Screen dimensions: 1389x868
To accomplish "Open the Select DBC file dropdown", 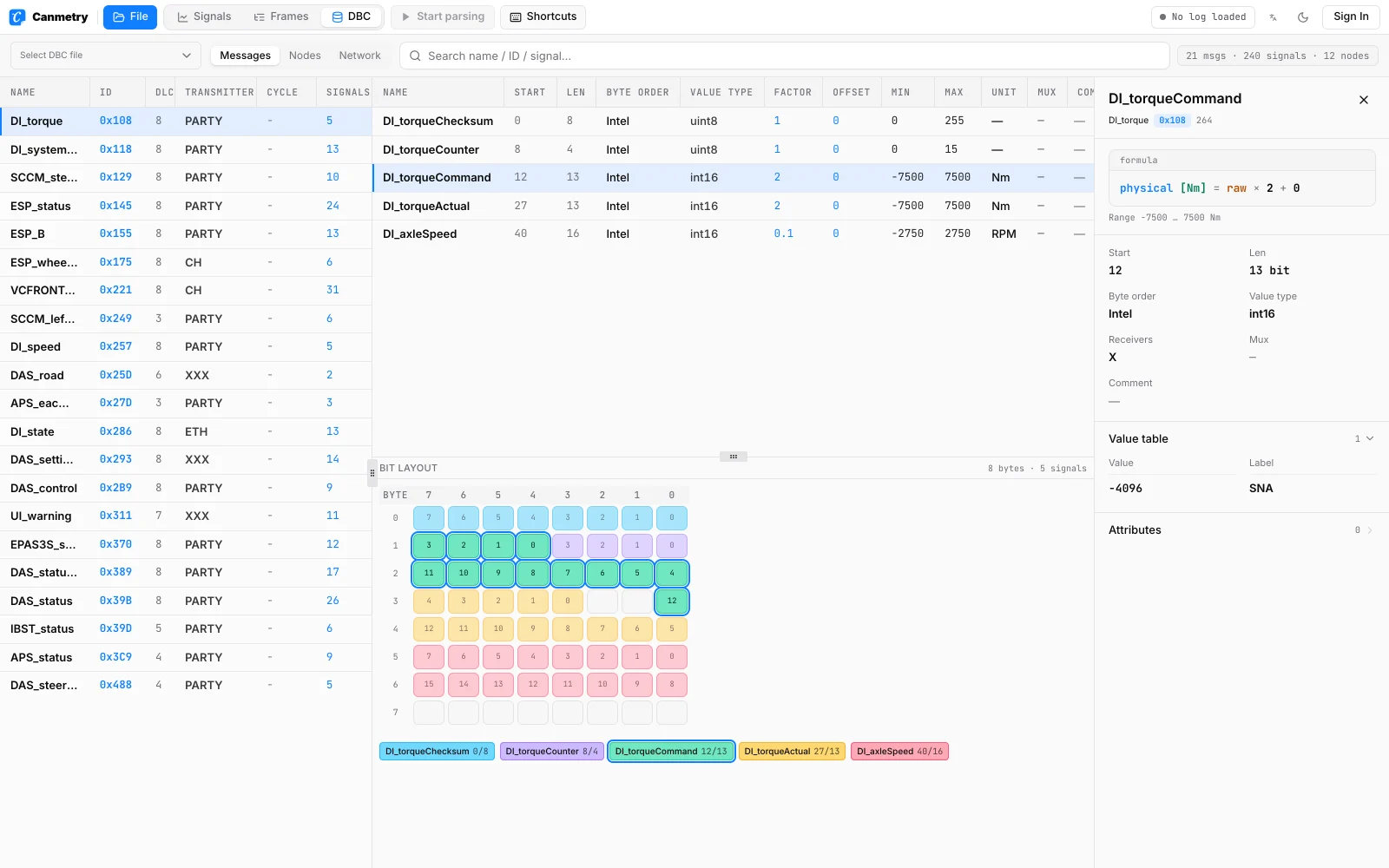I will tap(105, 56).
